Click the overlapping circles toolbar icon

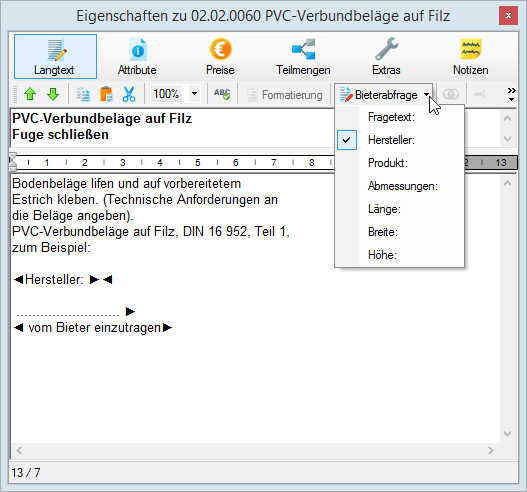coord(451,94)
